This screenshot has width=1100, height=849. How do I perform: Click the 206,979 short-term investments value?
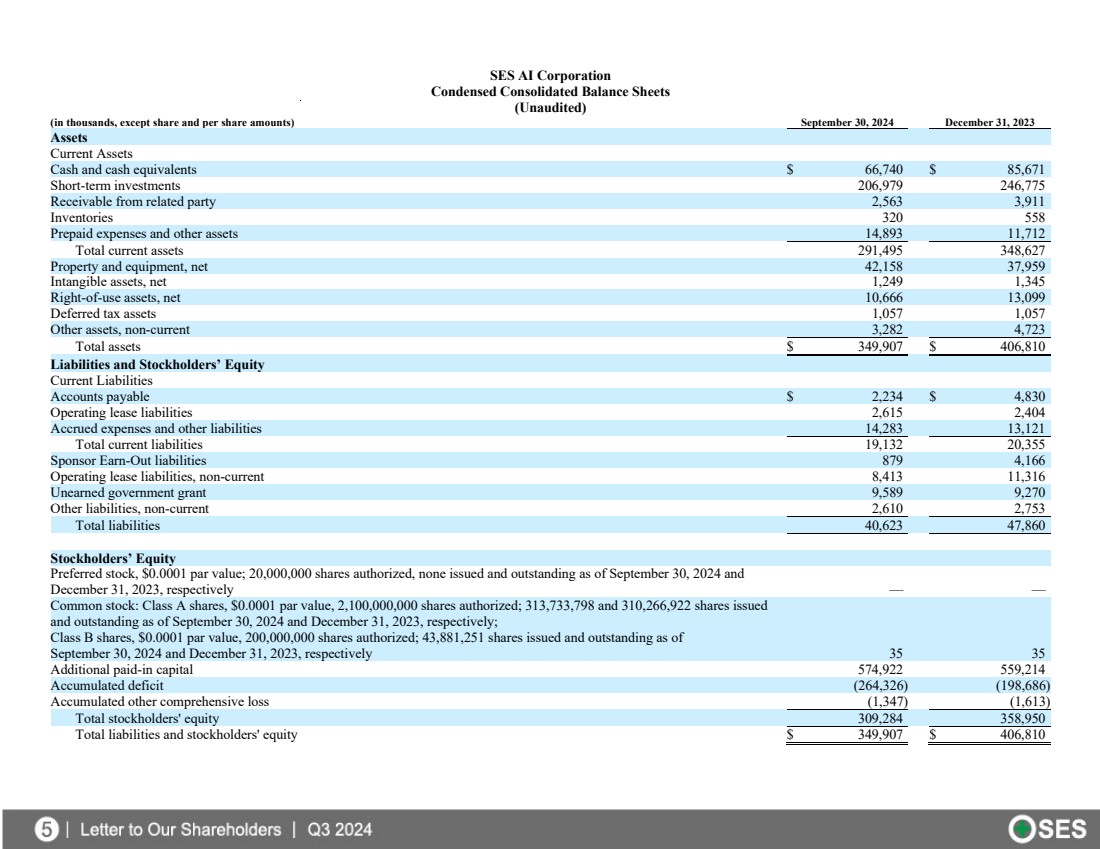880,186
